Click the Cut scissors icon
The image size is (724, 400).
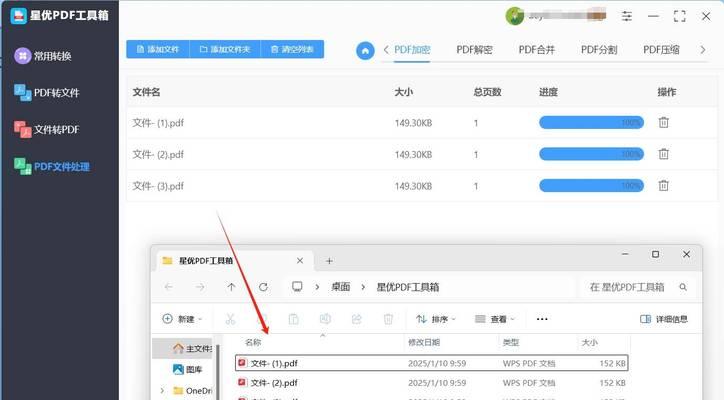(230, 319)
